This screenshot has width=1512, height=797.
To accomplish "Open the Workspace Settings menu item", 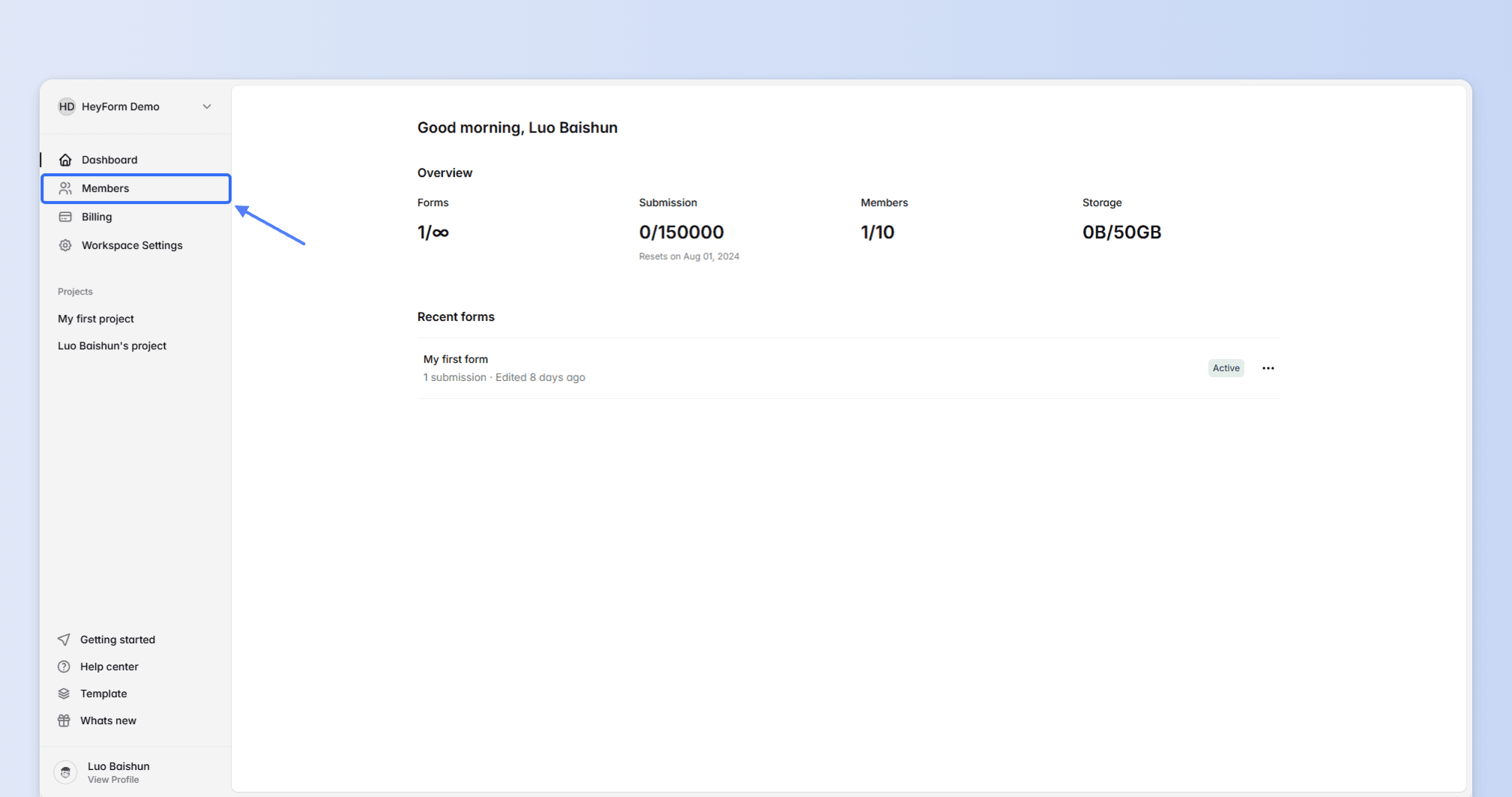I will point(132,245).
